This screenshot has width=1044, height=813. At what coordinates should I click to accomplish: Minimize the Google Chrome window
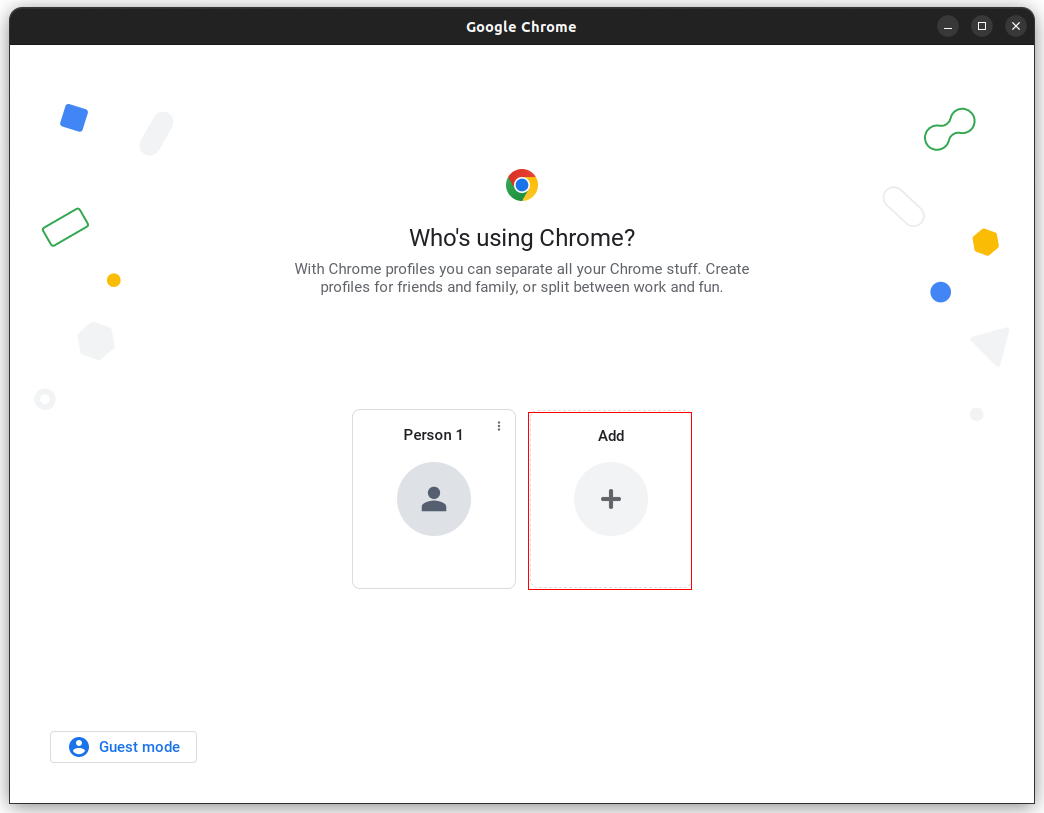(x=947, y=27)
